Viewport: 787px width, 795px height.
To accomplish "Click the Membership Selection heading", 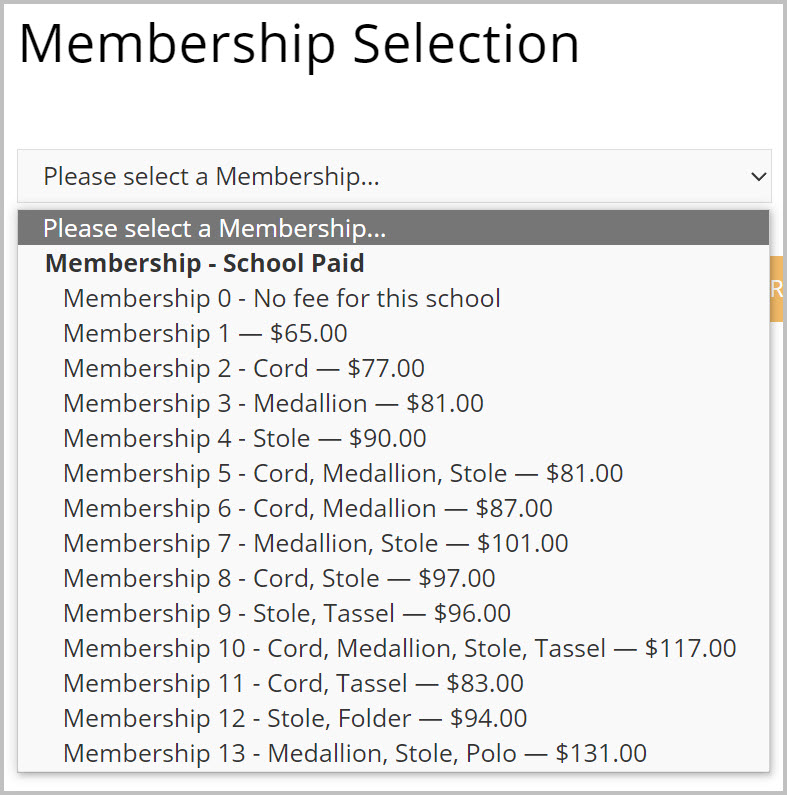I will pos(299,45).
